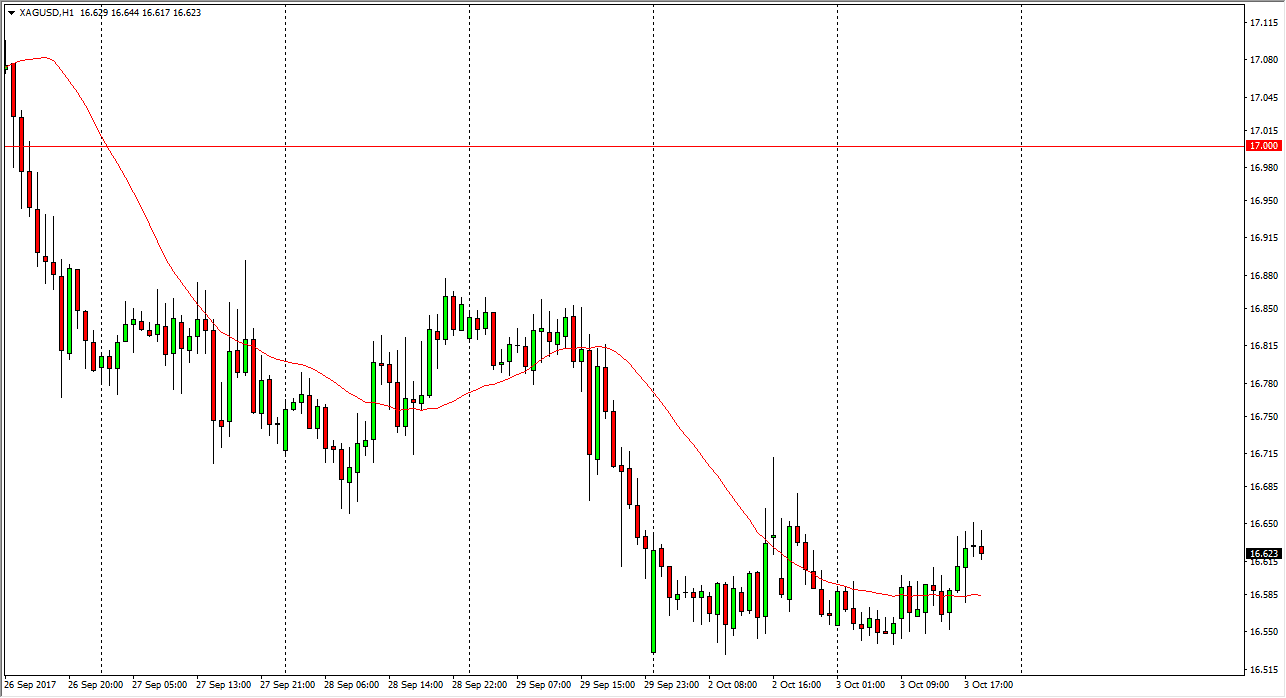Click the small triangle arrow beside XAGUSD,H1

click(x=11, y=13)
